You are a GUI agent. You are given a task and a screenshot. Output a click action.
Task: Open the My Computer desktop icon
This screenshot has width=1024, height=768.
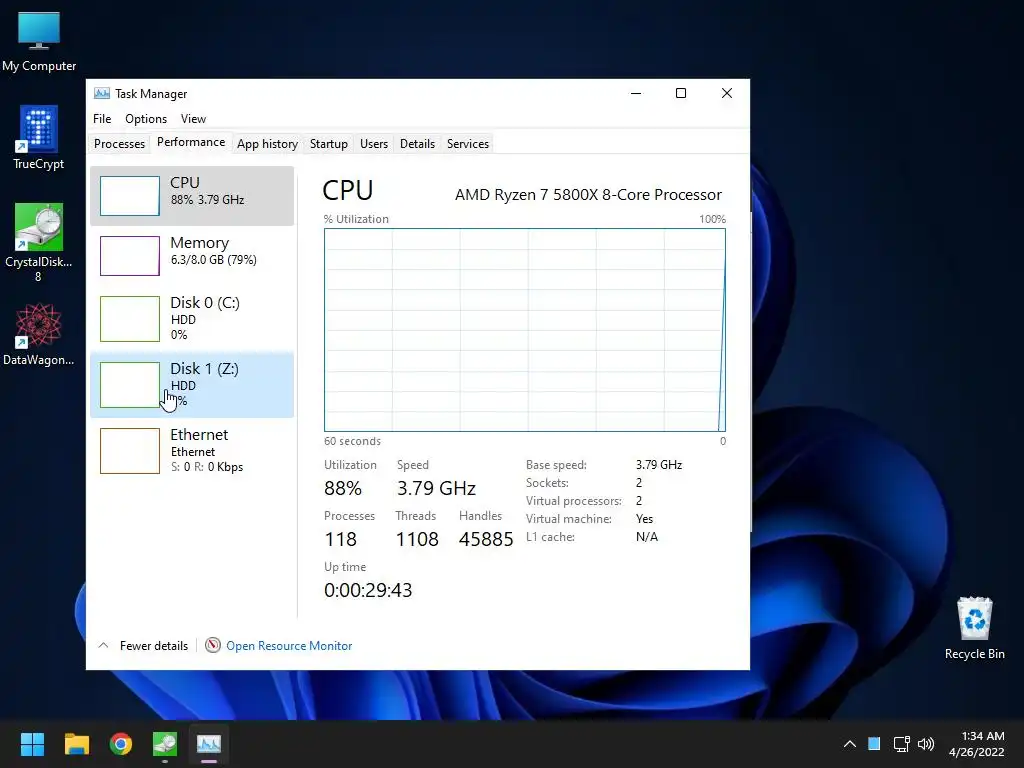tap(39, 42)
